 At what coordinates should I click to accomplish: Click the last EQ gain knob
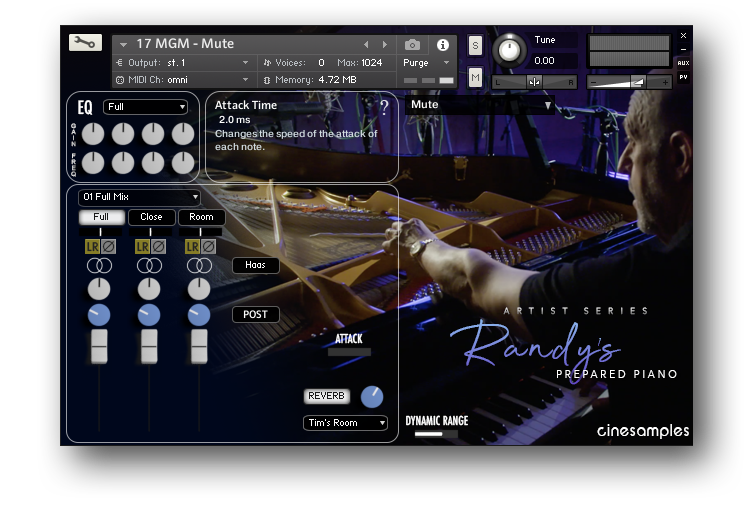click(183, 134)
